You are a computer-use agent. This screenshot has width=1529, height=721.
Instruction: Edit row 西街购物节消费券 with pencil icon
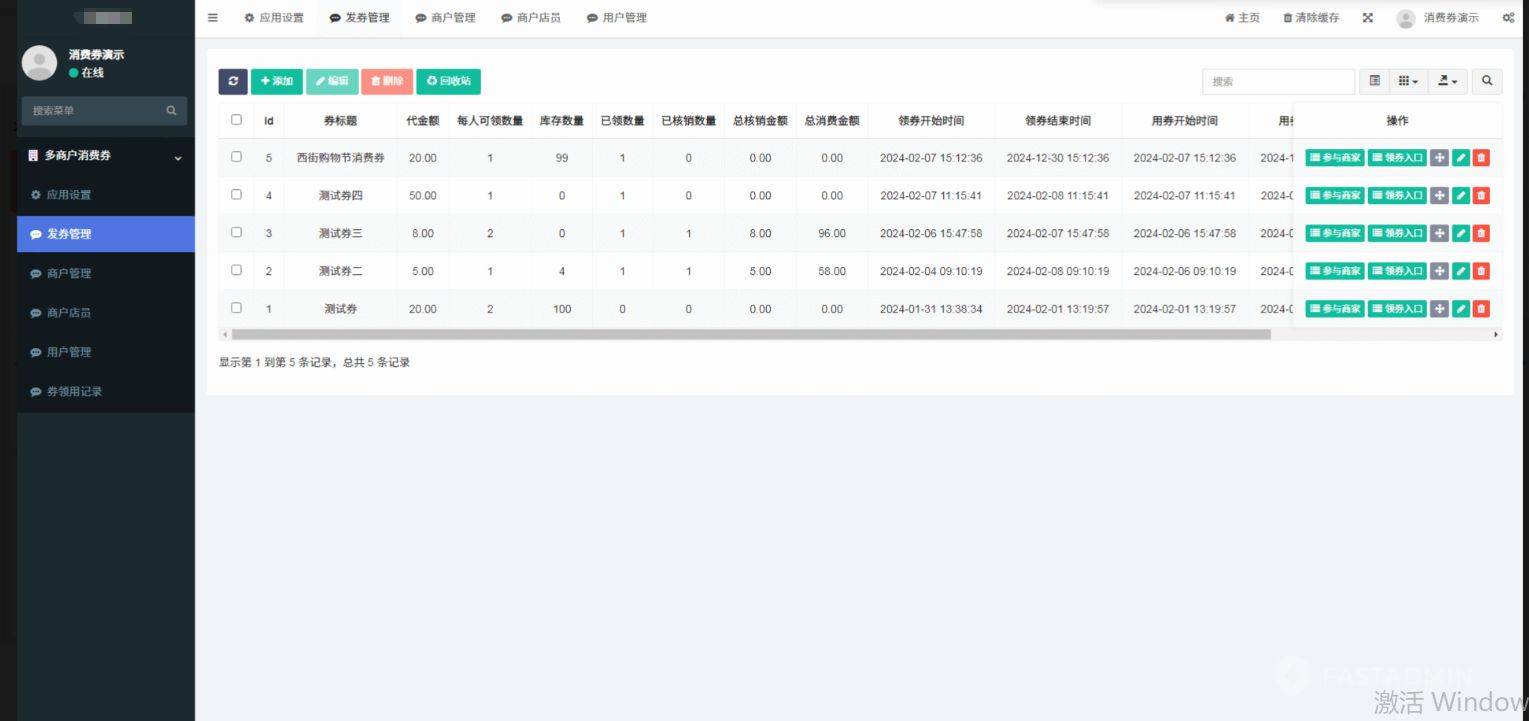tap(1461, 157)
